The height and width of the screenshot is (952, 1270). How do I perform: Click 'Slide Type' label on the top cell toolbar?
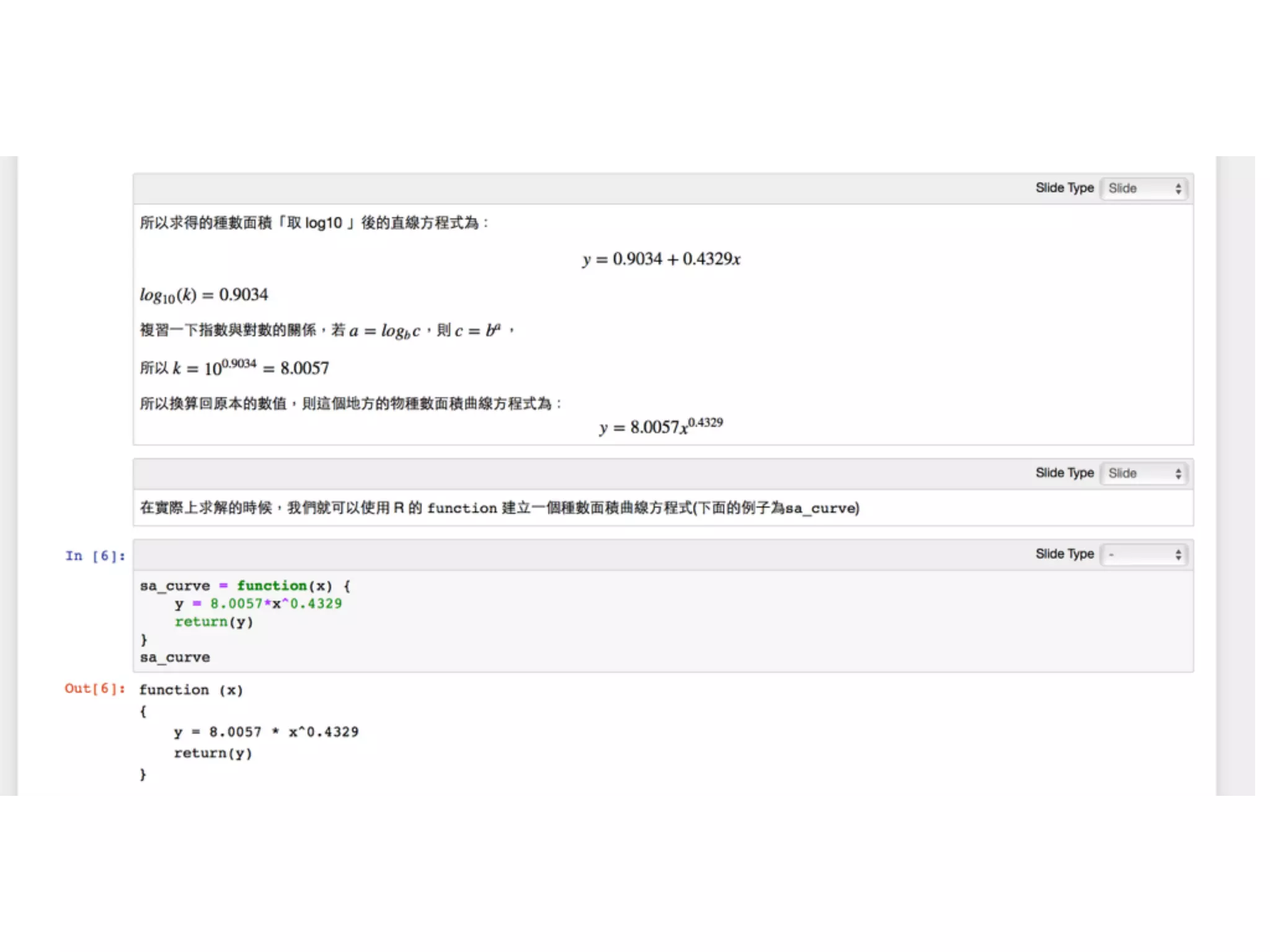point(1064,188)
